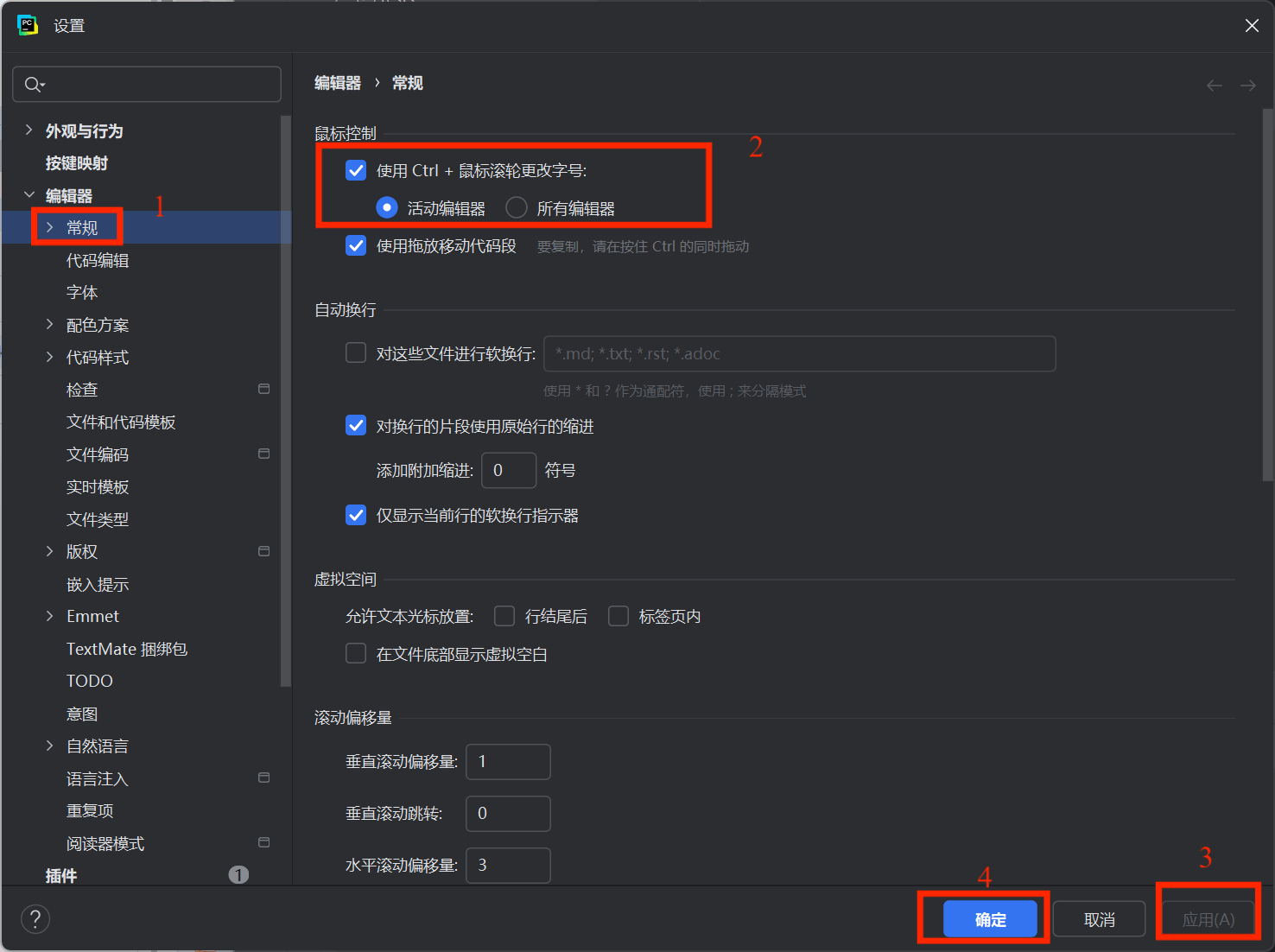Toggle 仅显示当前行的软换行指示器 checkbox
Screen dimensions: 1275x952
(356, 515)
